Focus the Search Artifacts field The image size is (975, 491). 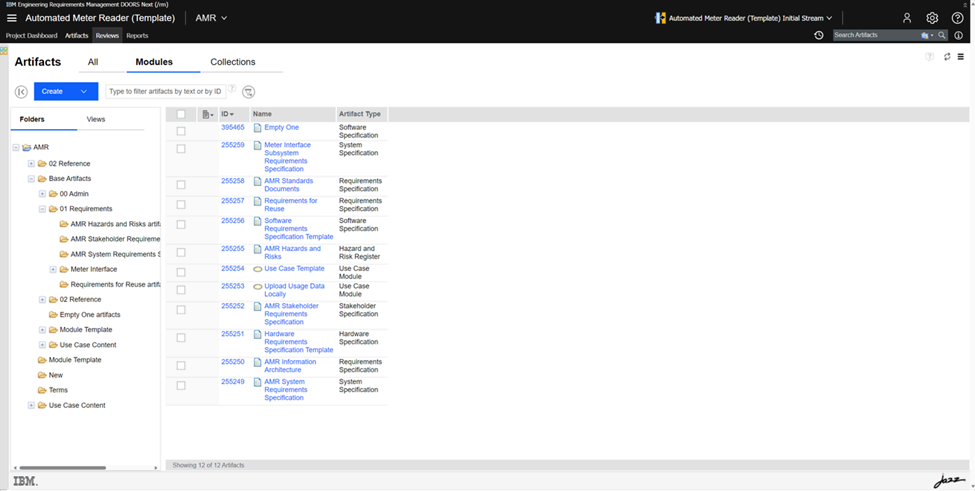click(876, 35)
